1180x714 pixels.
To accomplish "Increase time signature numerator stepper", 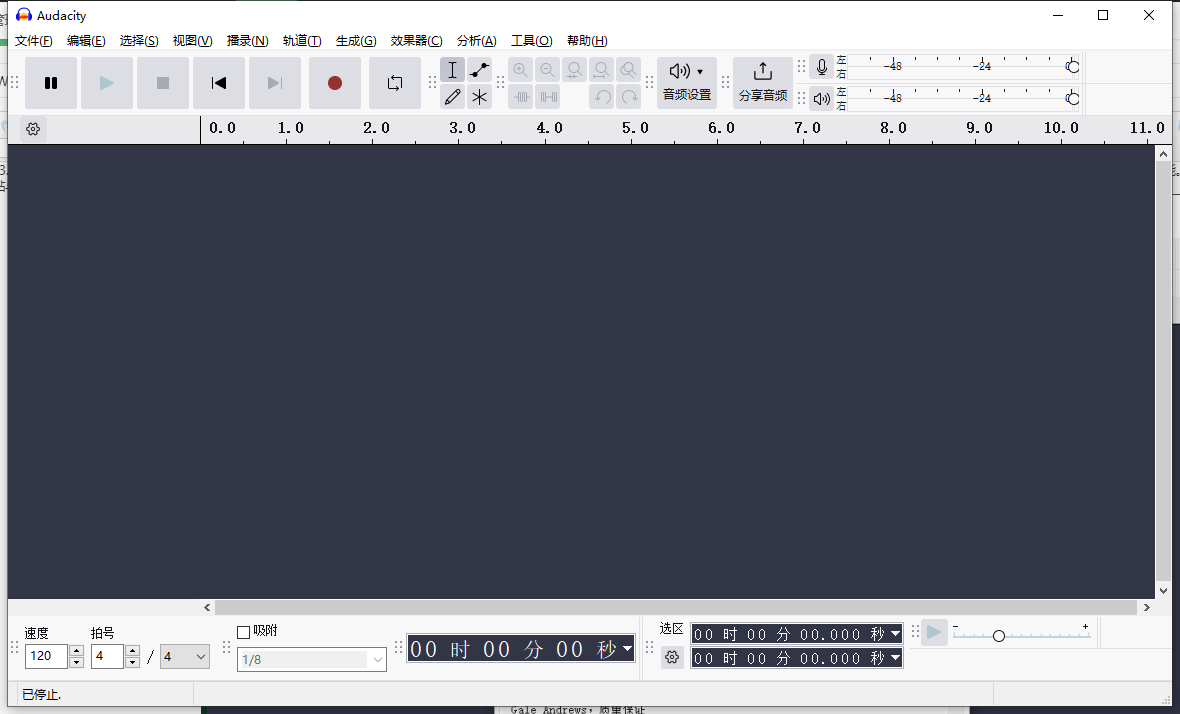I will point(132,650).
